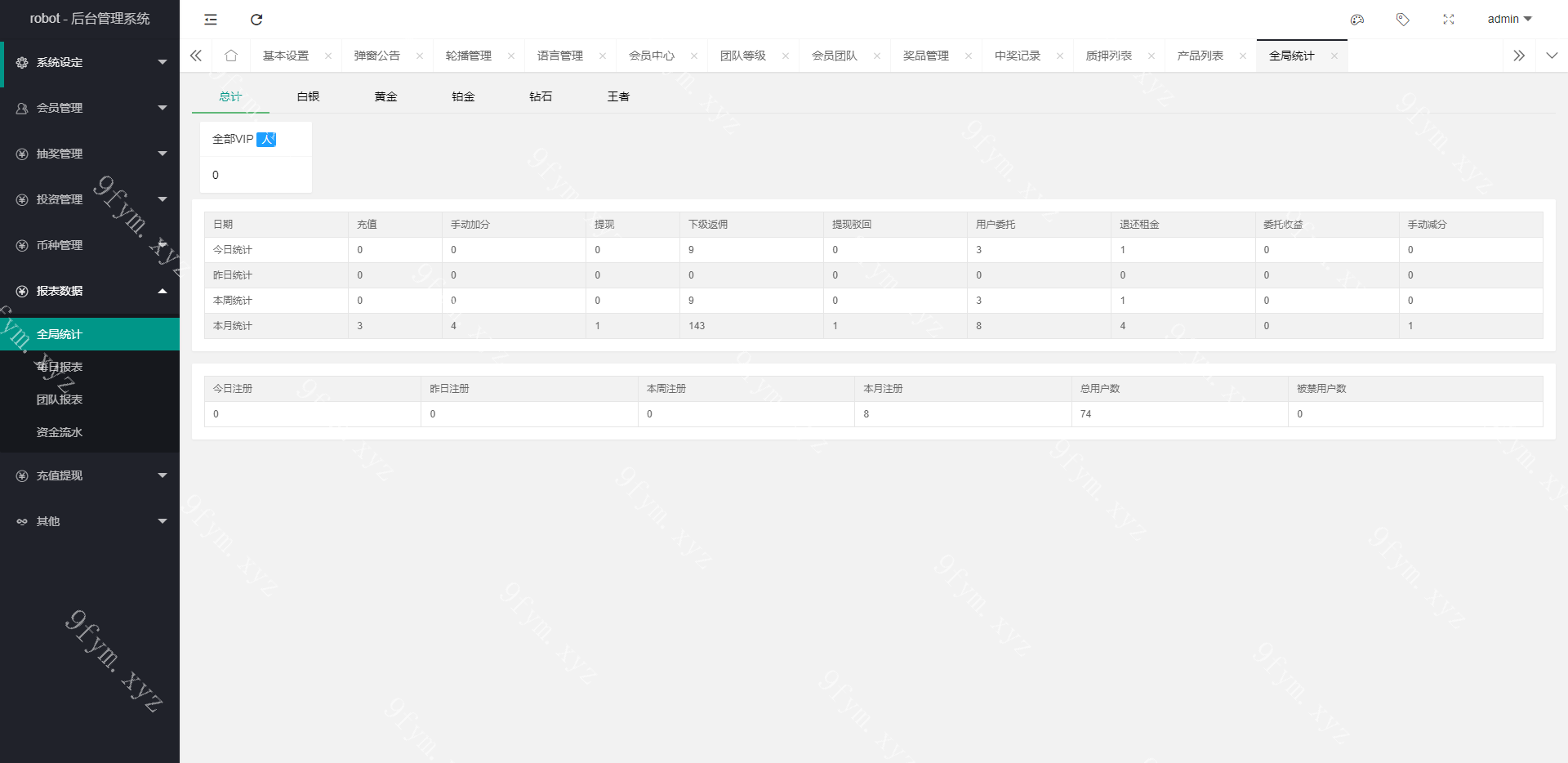
Task: Close the 轮播管理 tab
Action: click(511, 56)
